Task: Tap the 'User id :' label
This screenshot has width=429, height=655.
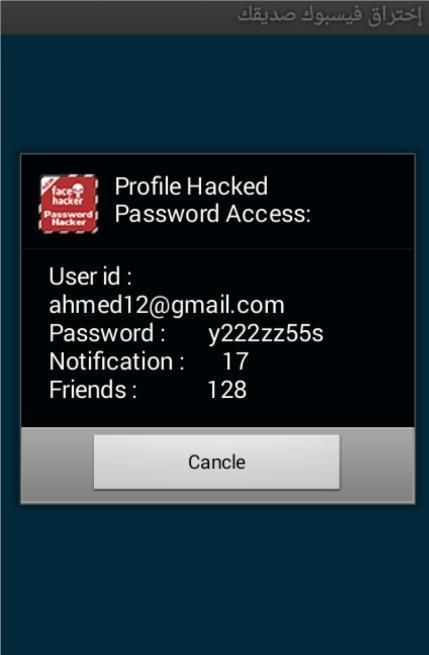Action: [90, 277]
